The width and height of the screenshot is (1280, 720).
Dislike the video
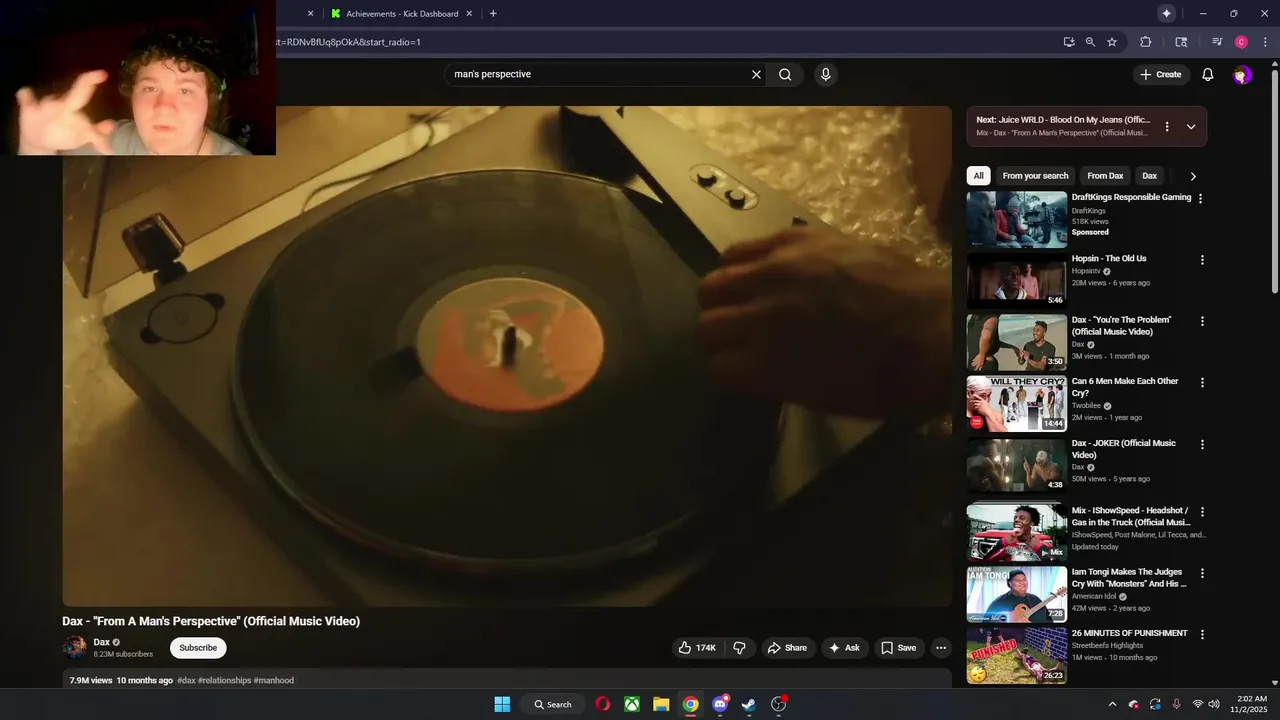pyautogui.click(x=739, y=648)
